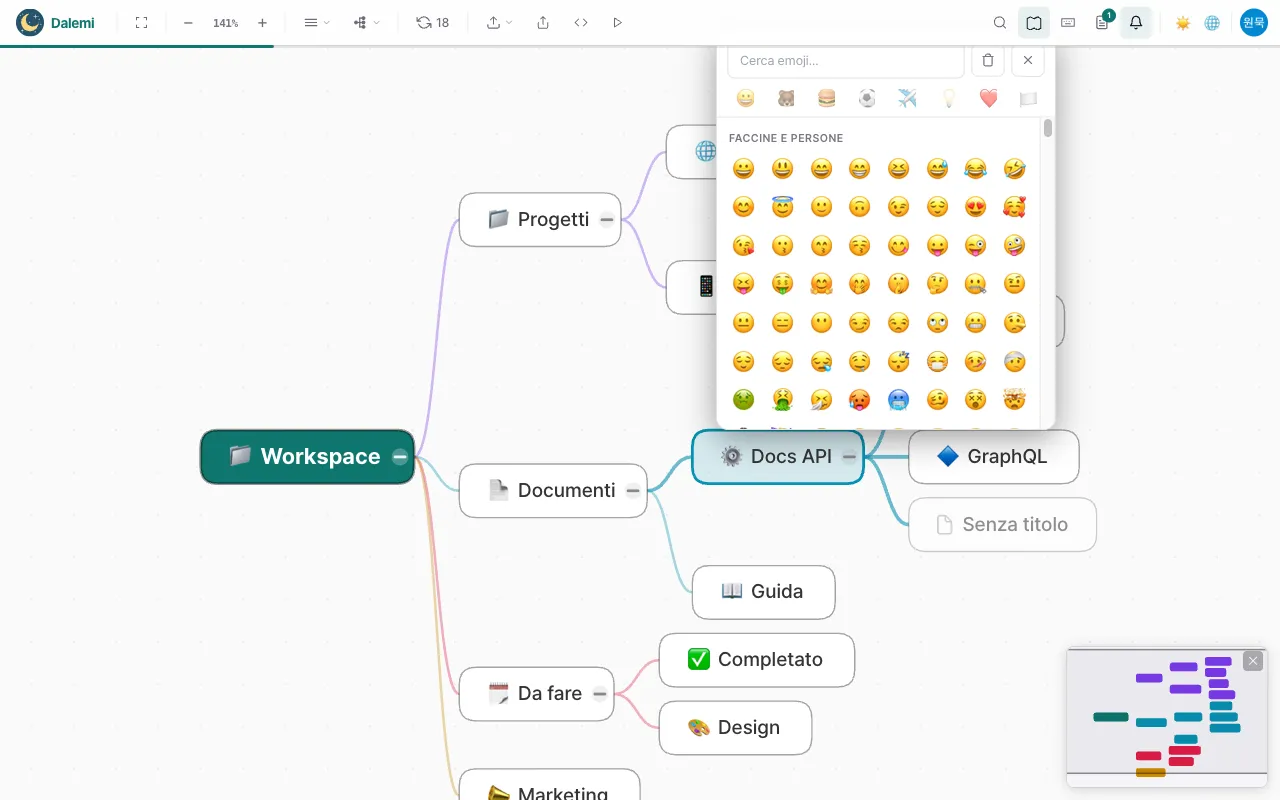Screen dimensions: 1280x800
Task: Select the Guida node
Action: point(763,592)
